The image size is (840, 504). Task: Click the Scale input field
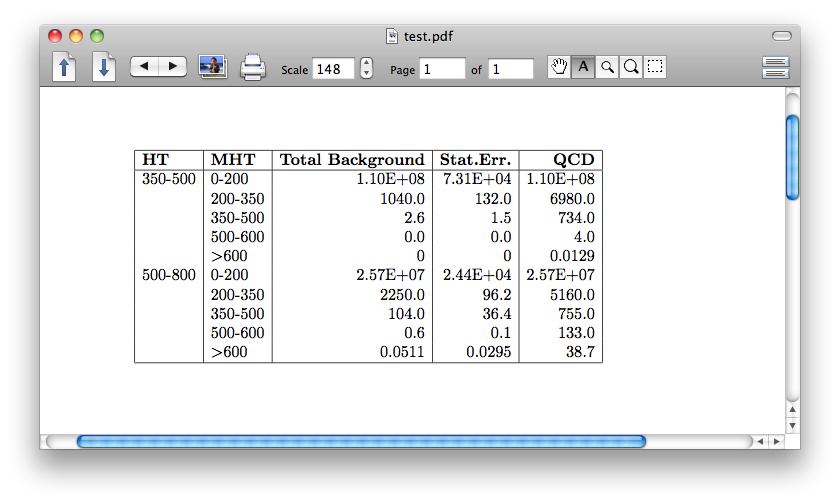333,69
